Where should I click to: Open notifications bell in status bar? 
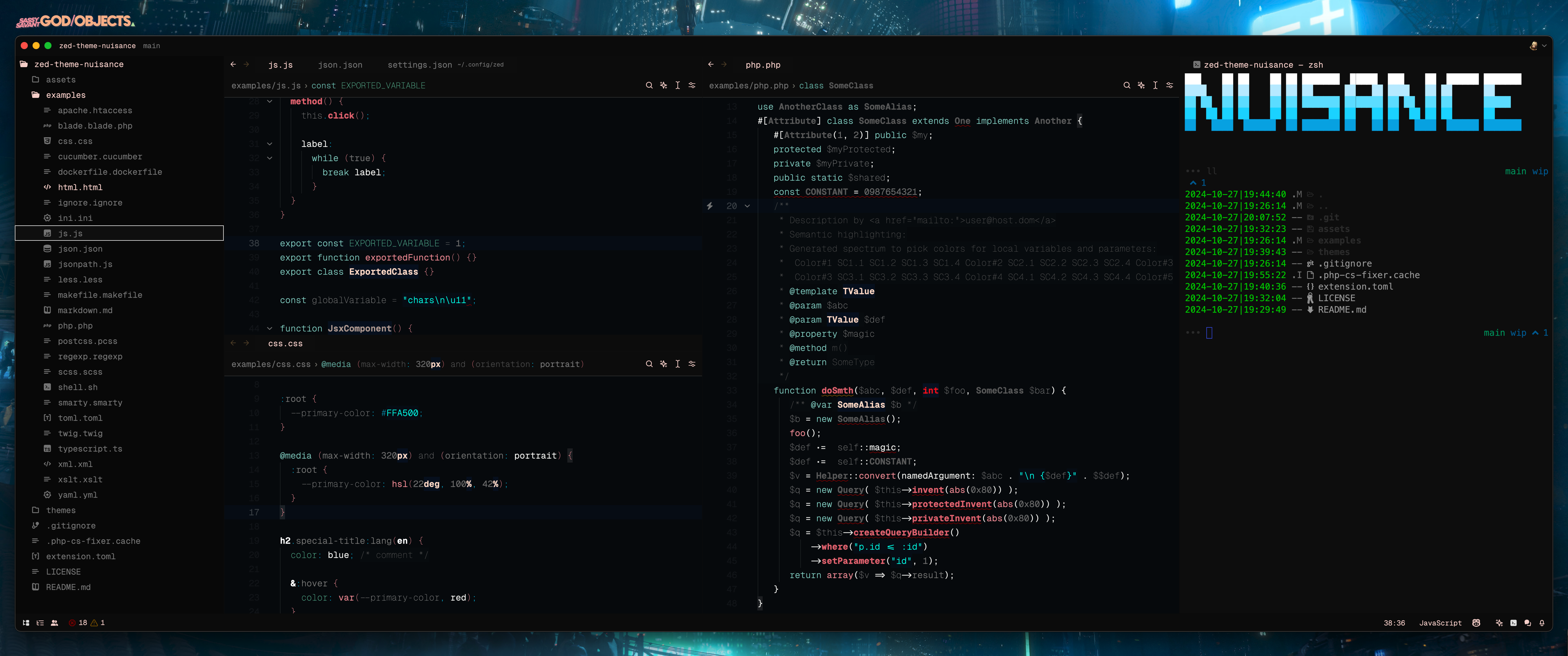click(x=1542, y=623)
